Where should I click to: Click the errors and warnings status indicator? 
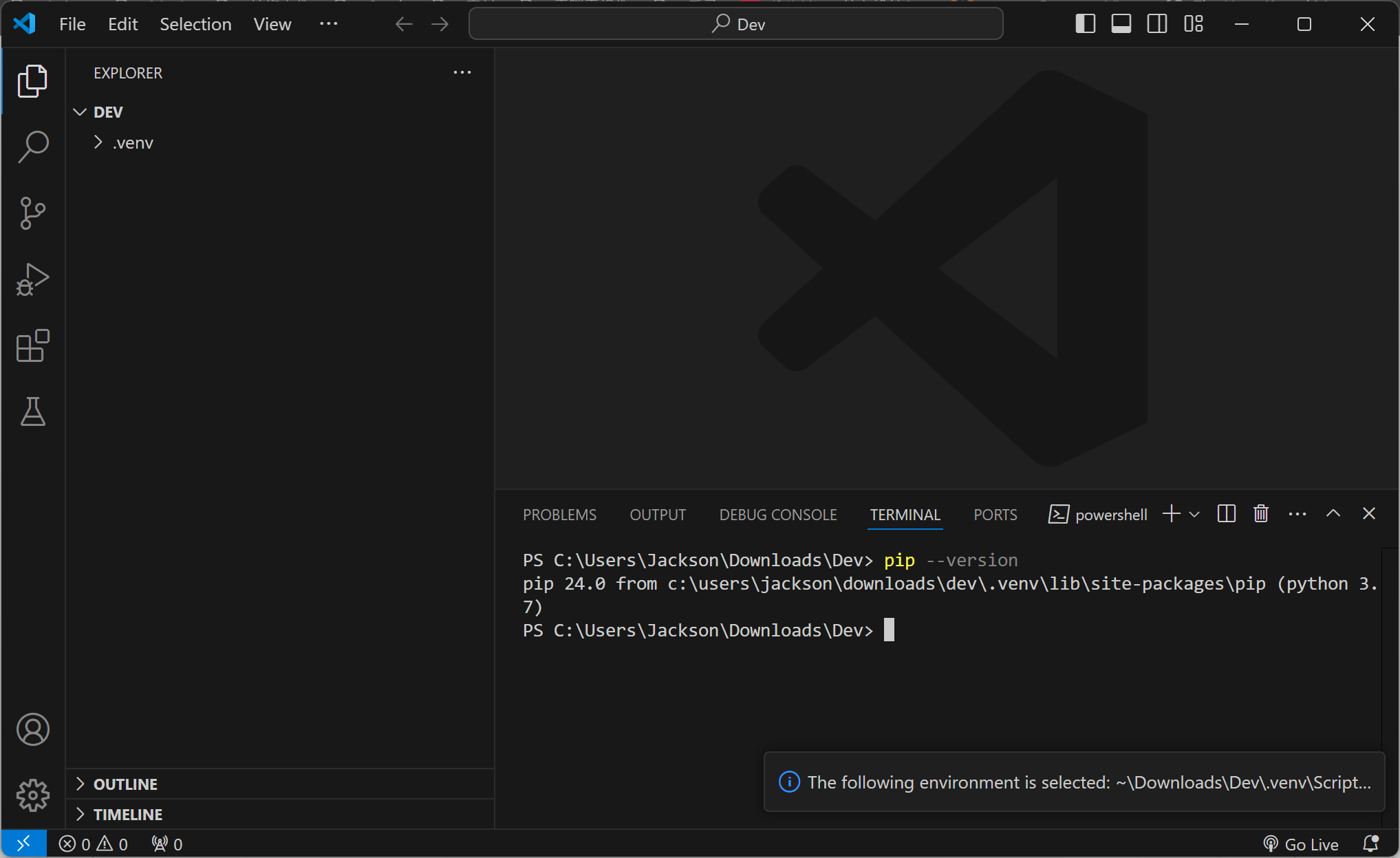pyautogui.click(x=94, y=844)
